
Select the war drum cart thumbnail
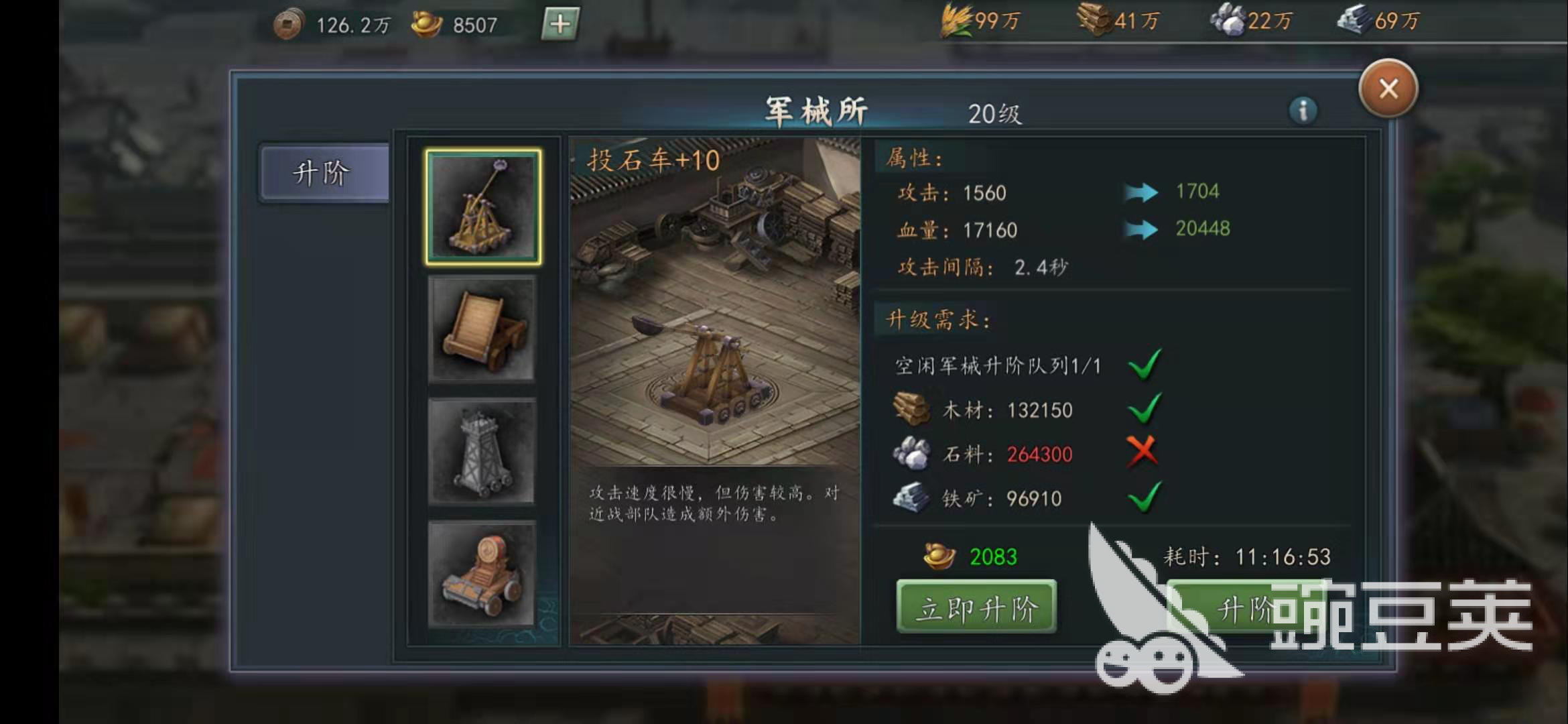click(481, 574)
